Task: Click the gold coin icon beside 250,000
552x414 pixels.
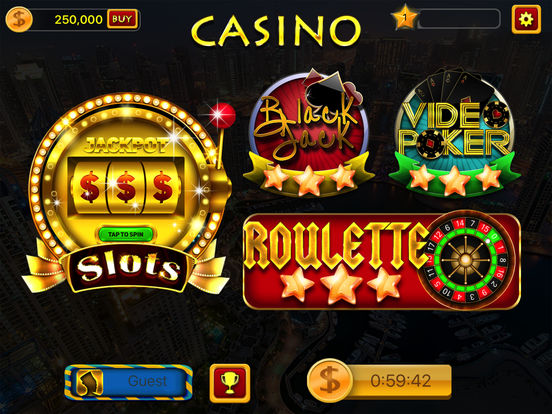Action: (x=19, y=19)
